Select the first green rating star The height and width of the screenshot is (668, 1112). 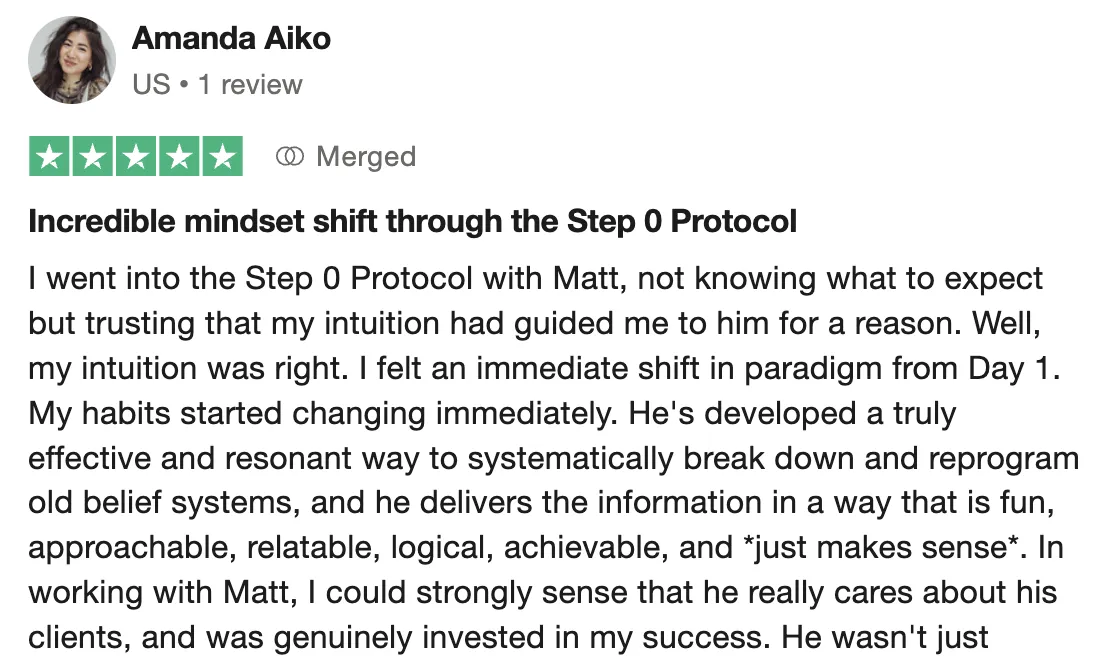[50, 156]
